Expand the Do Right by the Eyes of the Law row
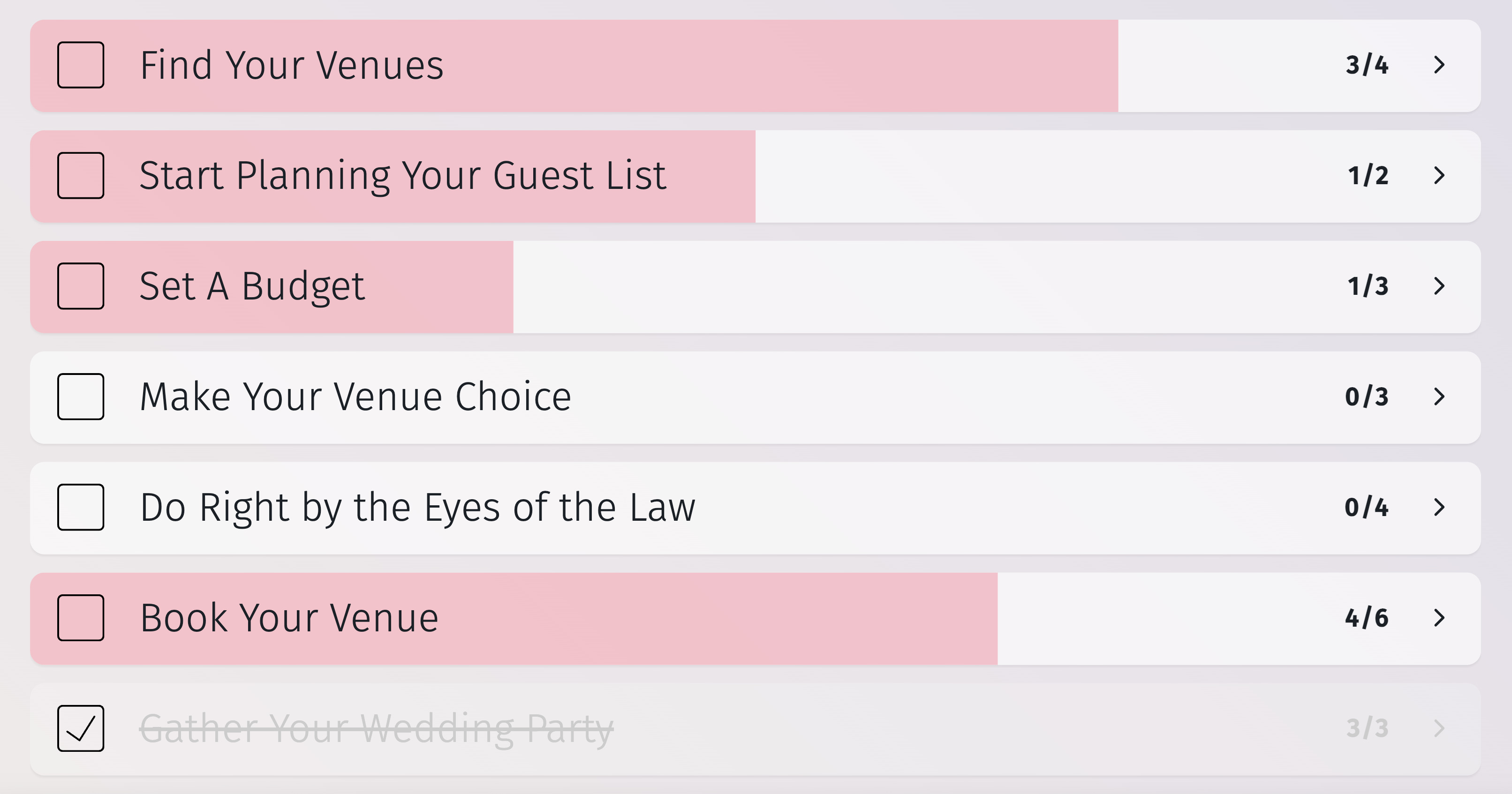Viewport: 1512px width, 794px height. (1439, 507)
